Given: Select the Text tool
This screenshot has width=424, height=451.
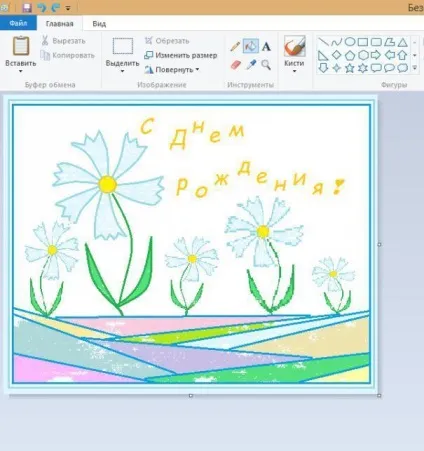Looking at the screenshot, I should click(266, 47).
